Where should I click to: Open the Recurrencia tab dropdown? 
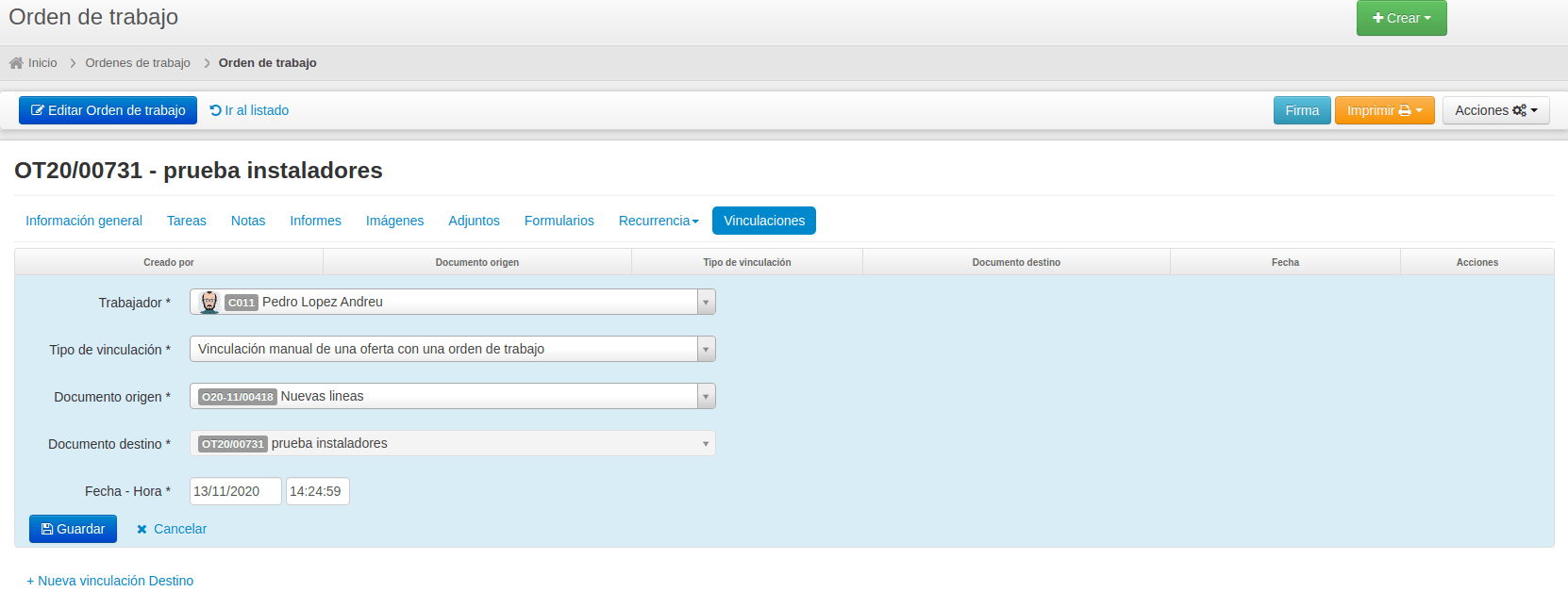click(x=659, y=221)
